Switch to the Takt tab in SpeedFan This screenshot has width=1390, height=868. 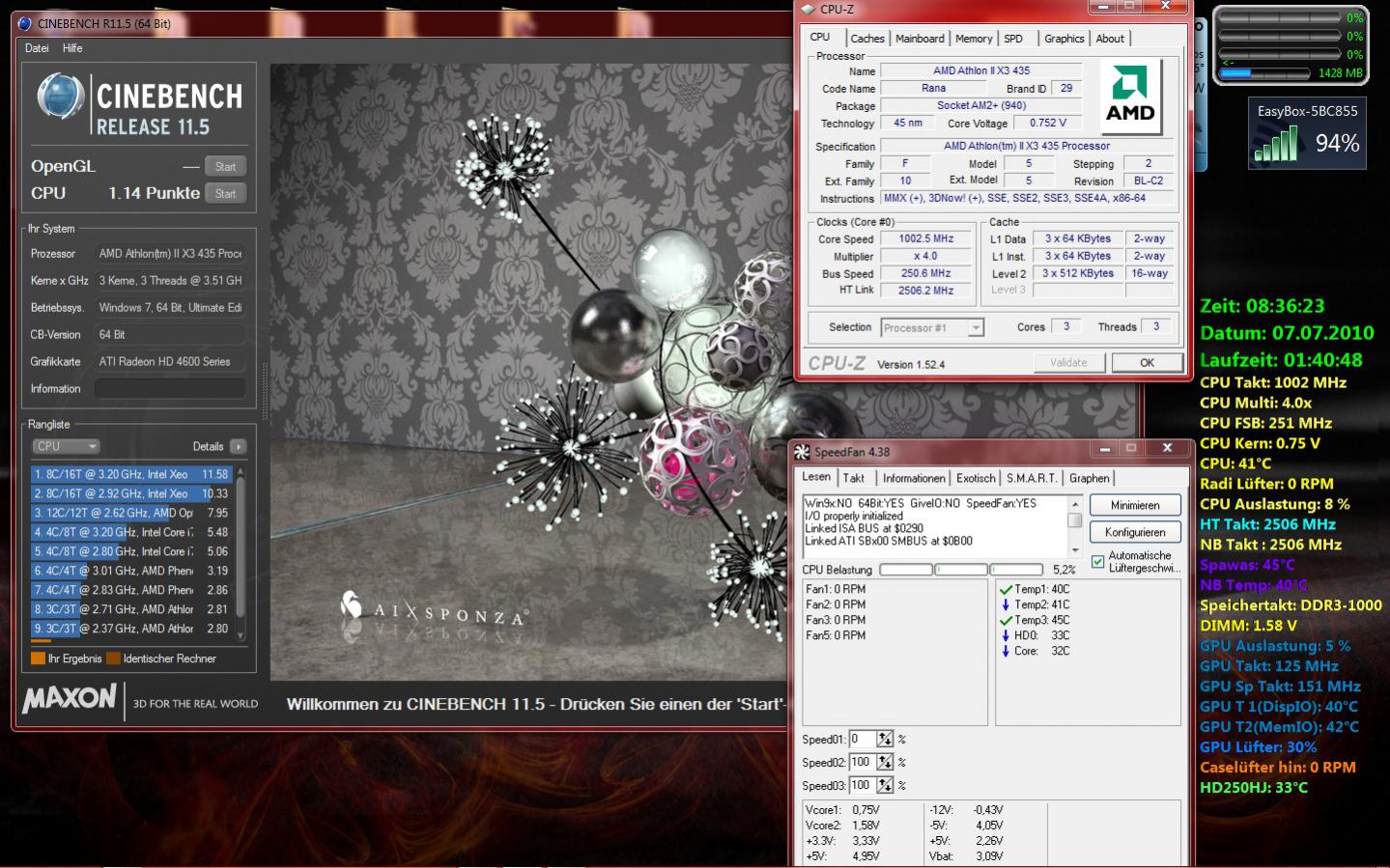854,478
